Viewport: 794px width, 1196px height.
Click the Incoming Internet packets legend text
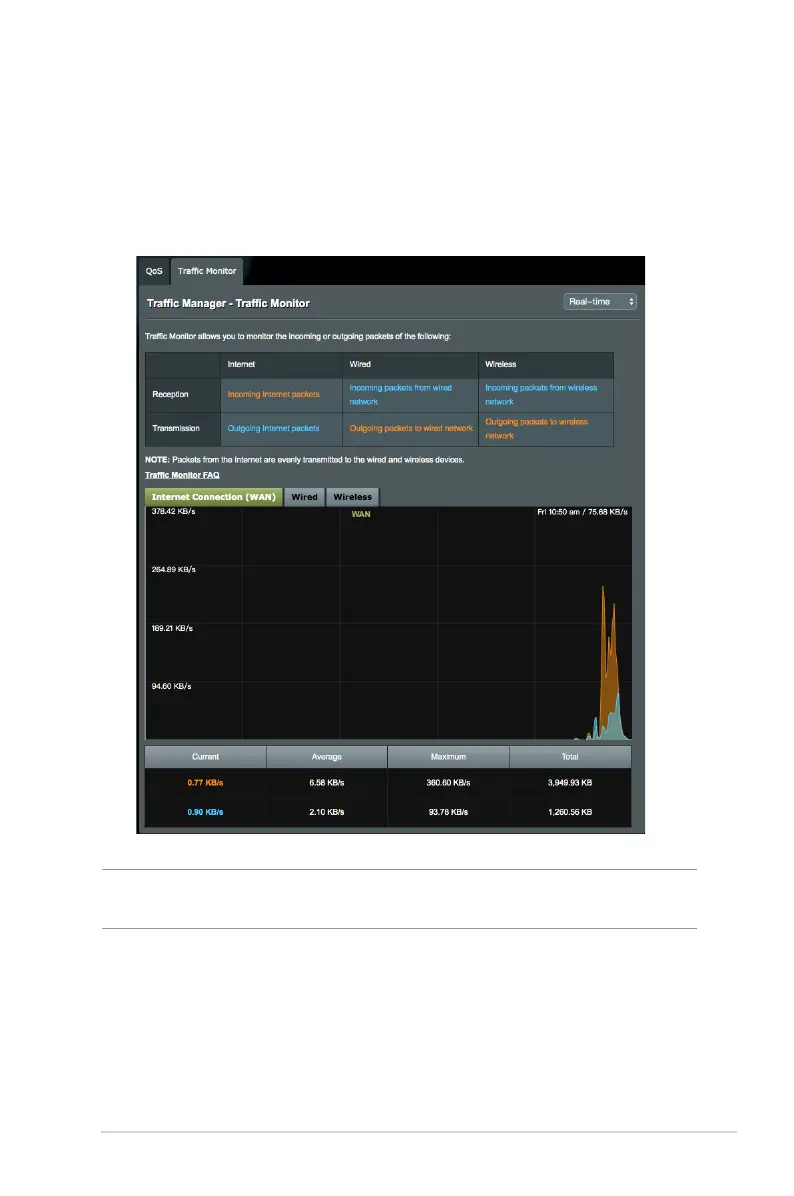(x=273, y=394)
